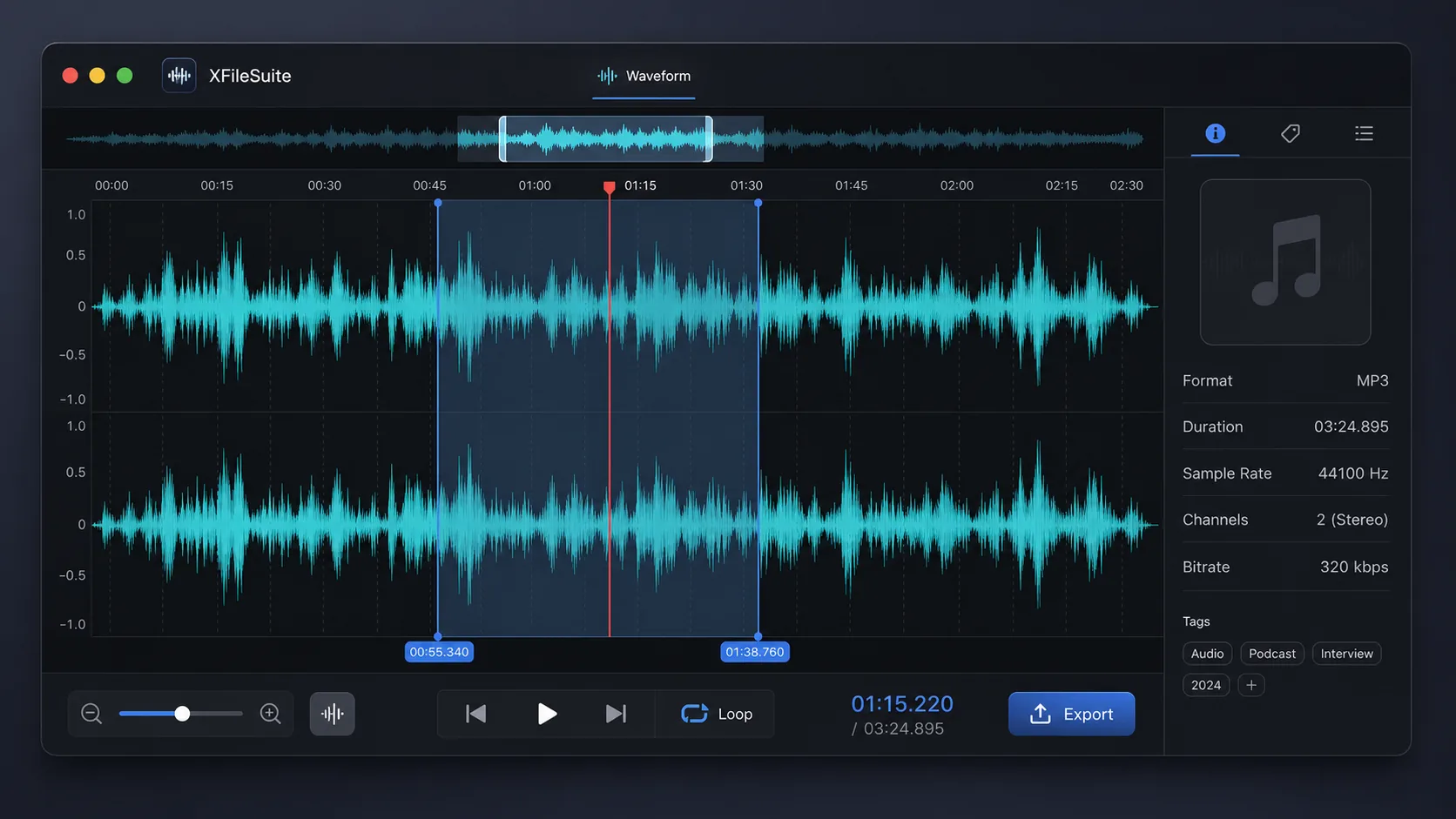The height and width of the screenshot is (819, 1456).
Task: Export the audio selection
Action: [1071, 714]
